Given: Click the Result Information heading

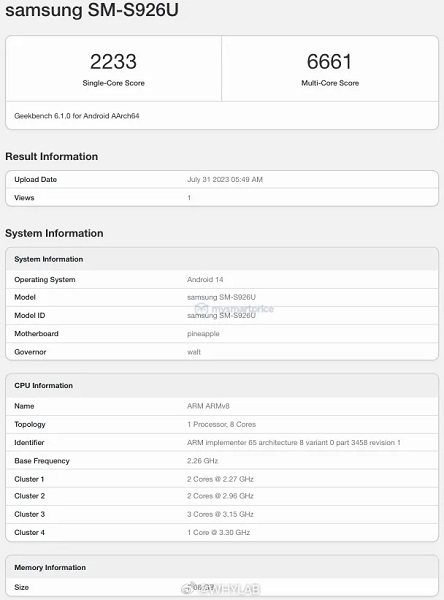Looking at the screenshot, I should (52, 157).
